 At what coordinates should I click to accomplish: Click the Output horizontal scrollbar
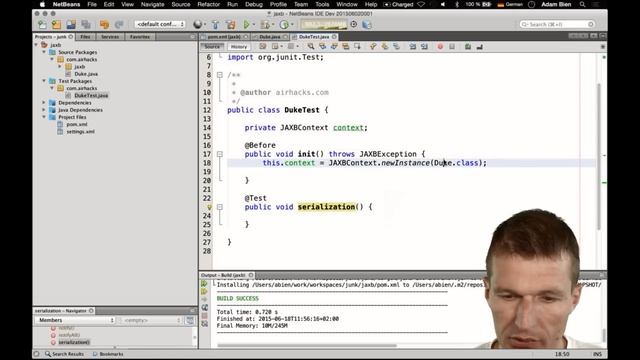(307, 345)
